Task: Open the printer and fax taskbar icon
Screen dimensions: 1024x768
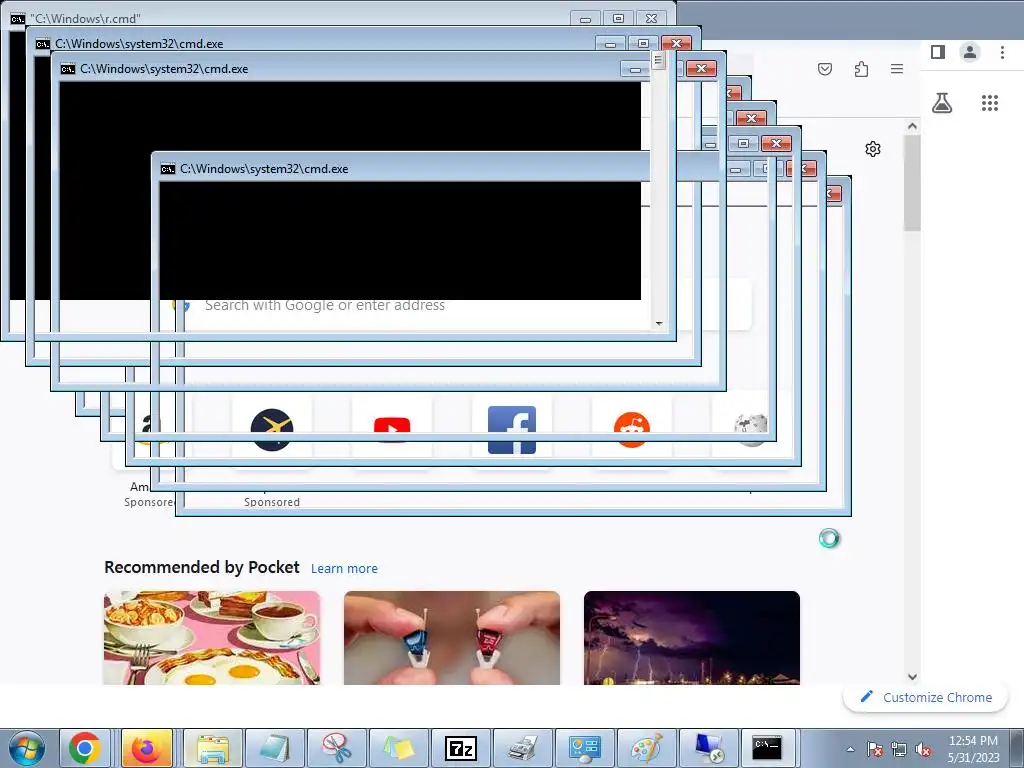Action: click(522, 748)
